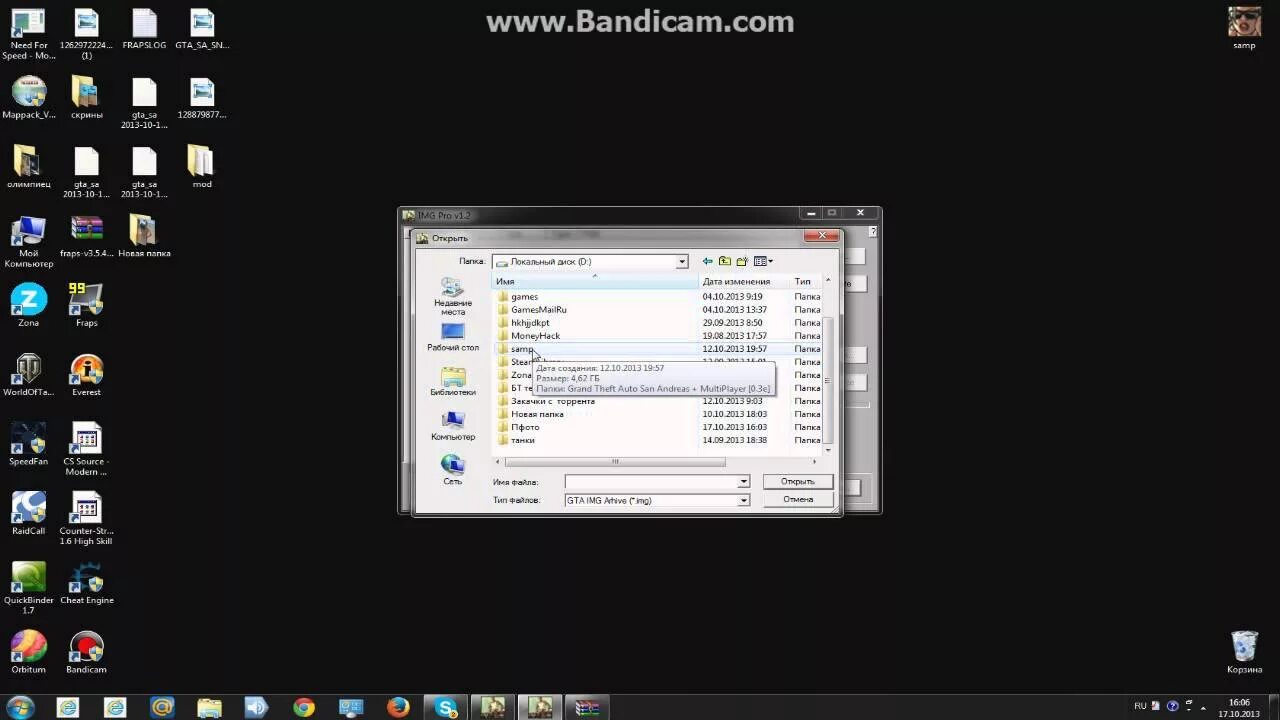Open Firefox from the taskbar
The image size is (1280, 720).
tap(398, 707)
